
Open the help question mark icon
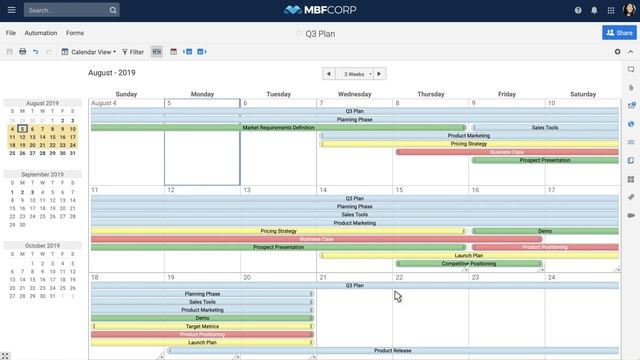578,11
